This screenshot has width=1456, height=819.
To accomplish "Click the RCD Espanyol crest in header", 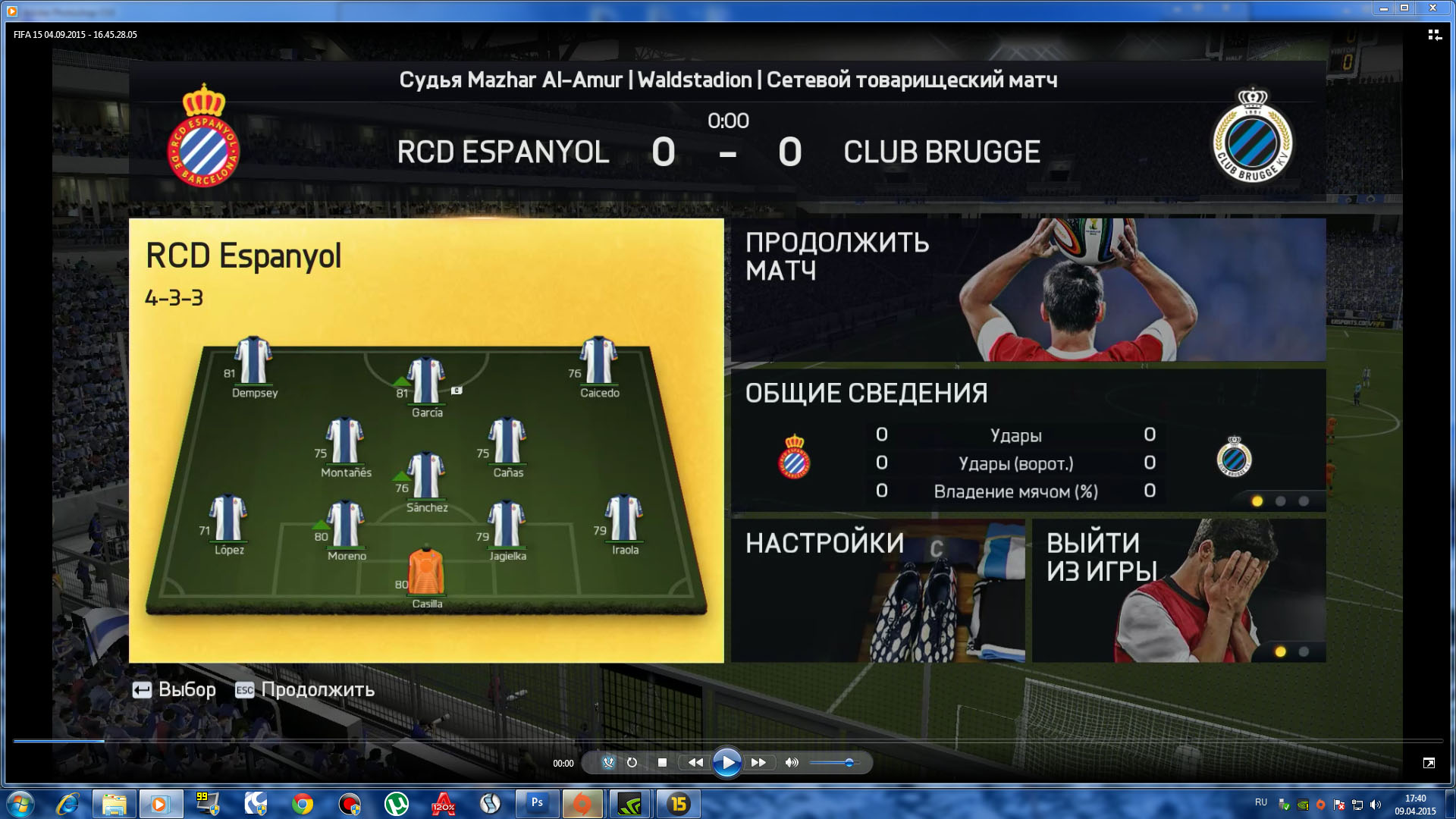I will point(202,135).
